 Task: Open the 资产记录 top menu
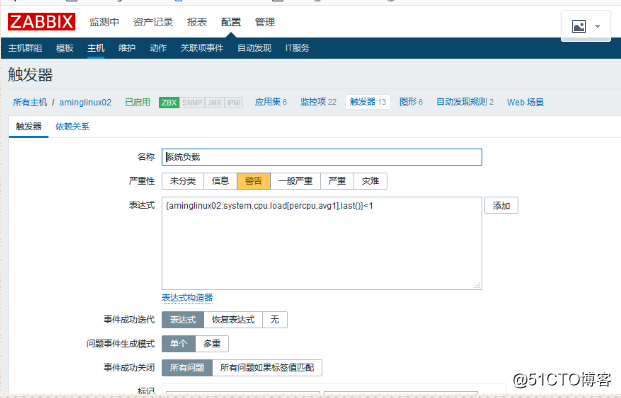pos(153,22)
